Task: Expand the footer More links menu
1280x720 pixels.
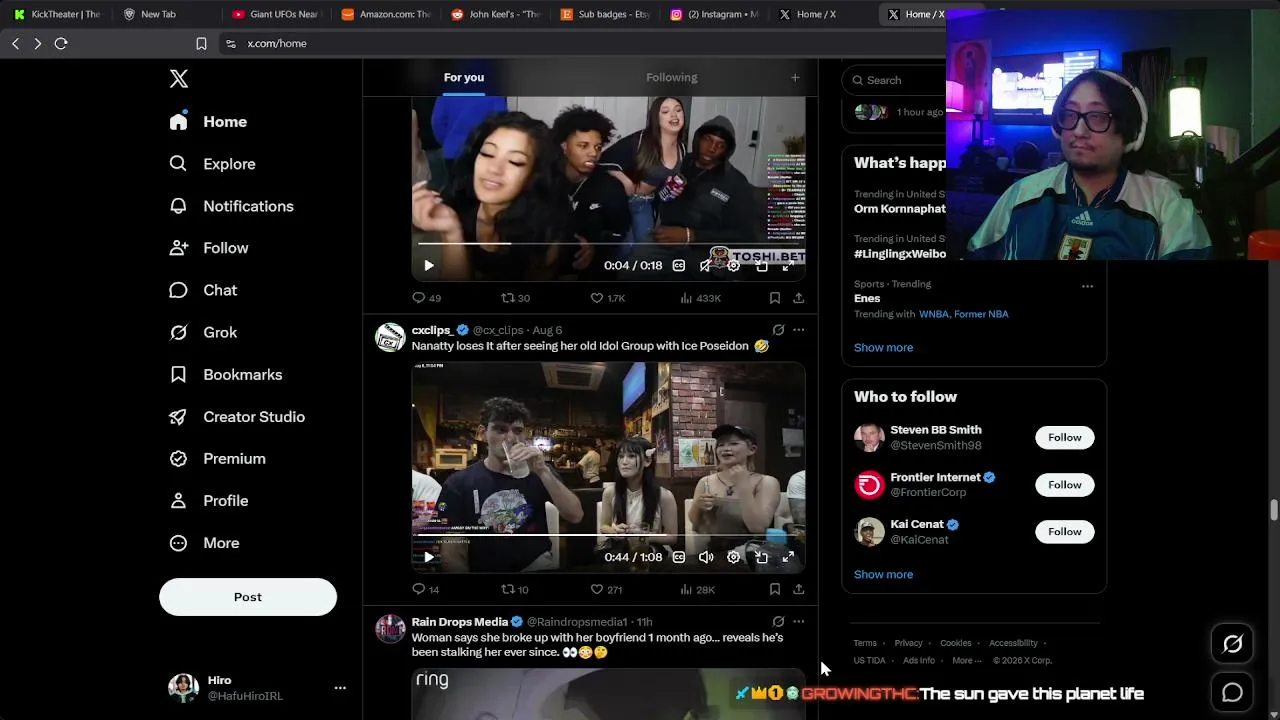Action: [x=966, y=660]
